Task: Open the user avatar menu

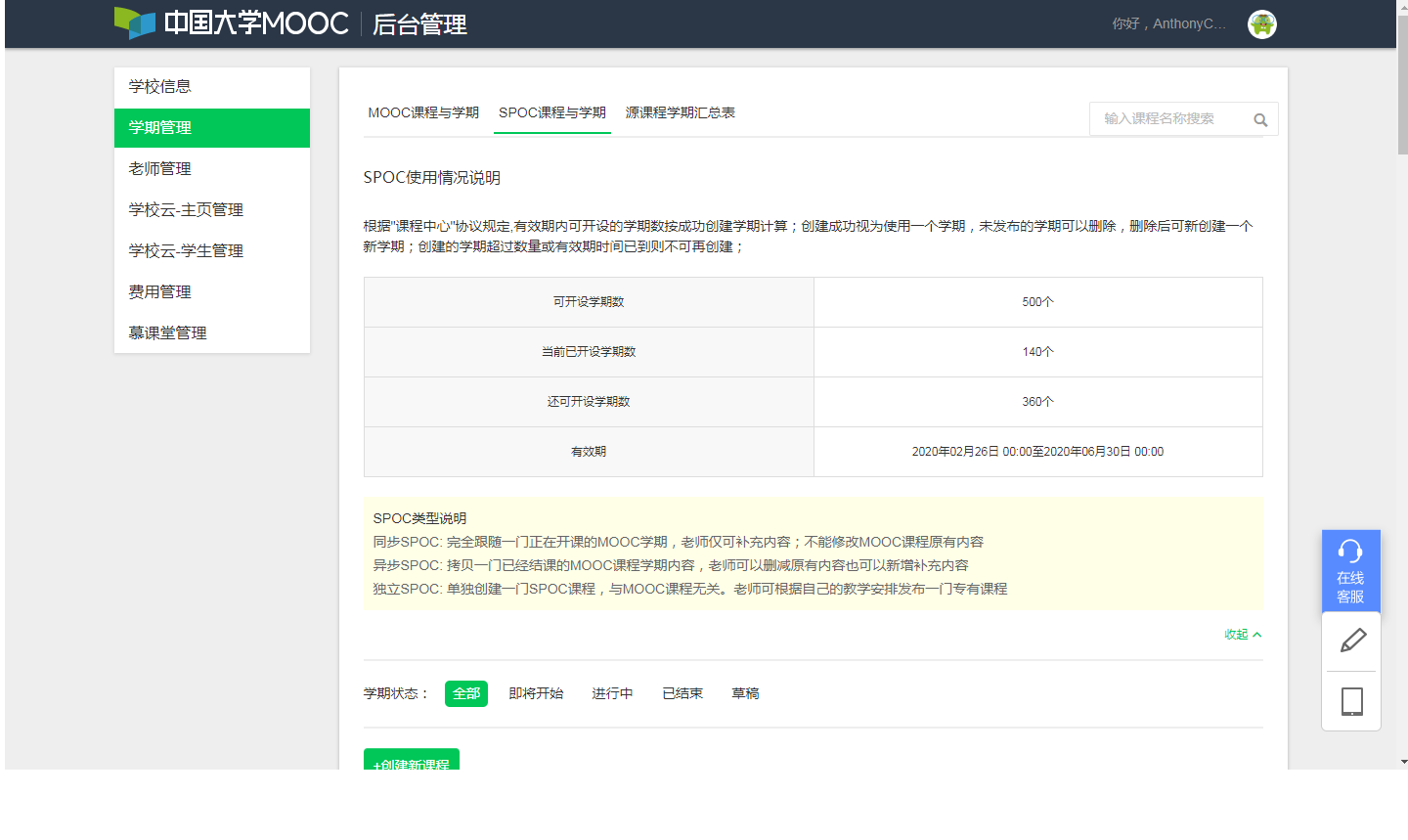Action: tap(1262, 24)
